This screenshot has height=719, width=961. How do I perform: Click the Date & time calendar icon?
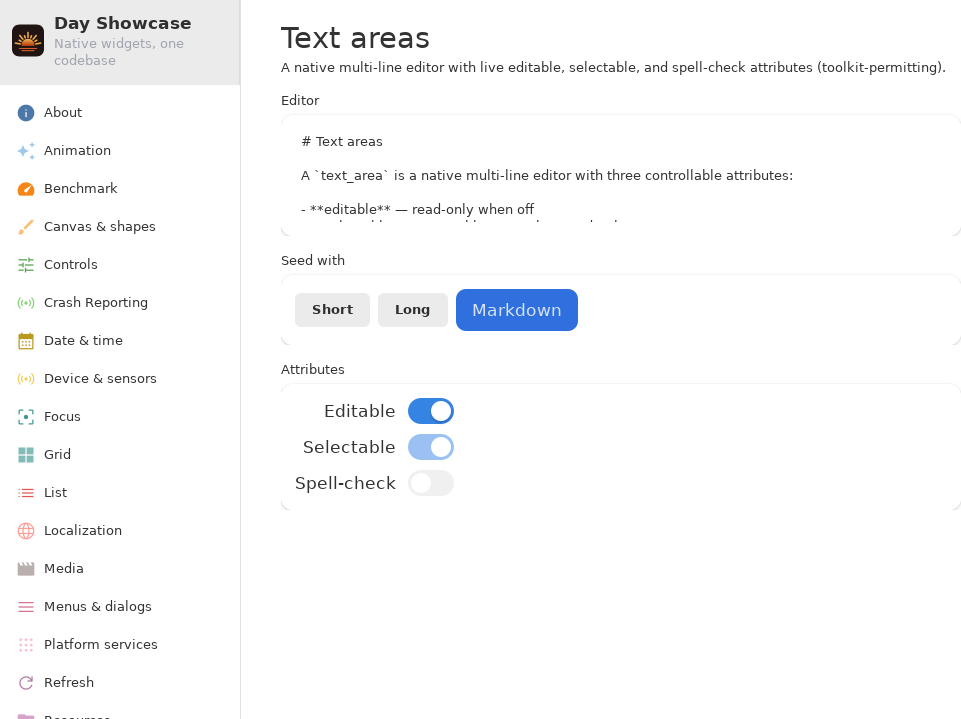coord(26,341)
